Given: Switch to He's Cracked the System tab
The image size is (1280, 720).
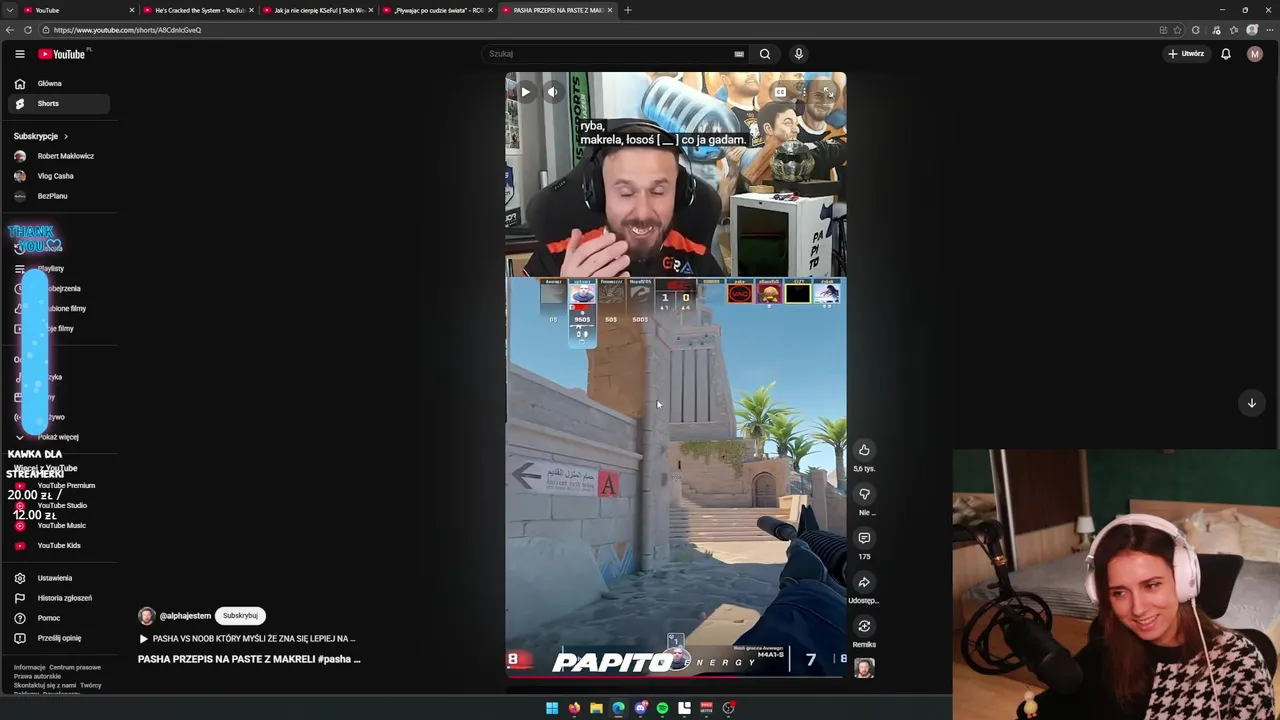Looking at the screenshot, I should (x=198, y=10).
